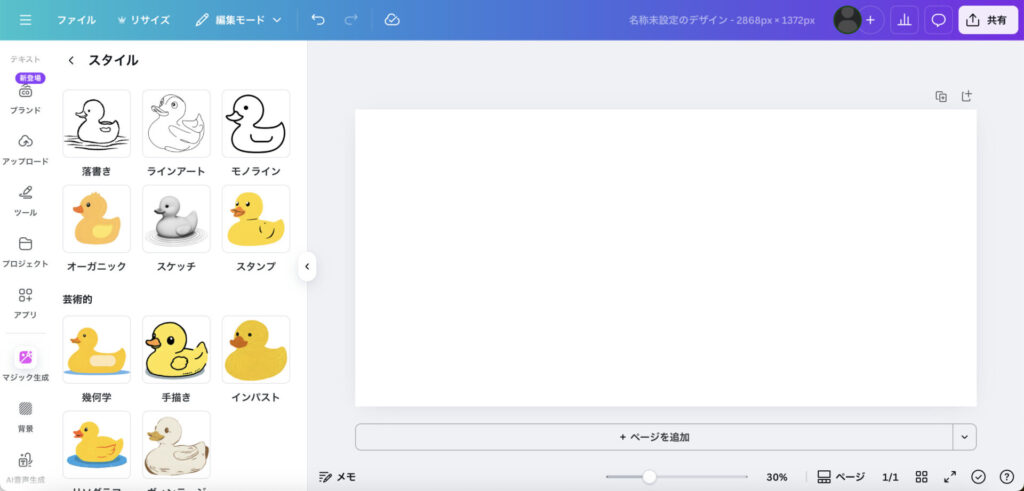Click the 30% zoom level
The height and width of the screenshot is (491, 1024).
[776, 477]
